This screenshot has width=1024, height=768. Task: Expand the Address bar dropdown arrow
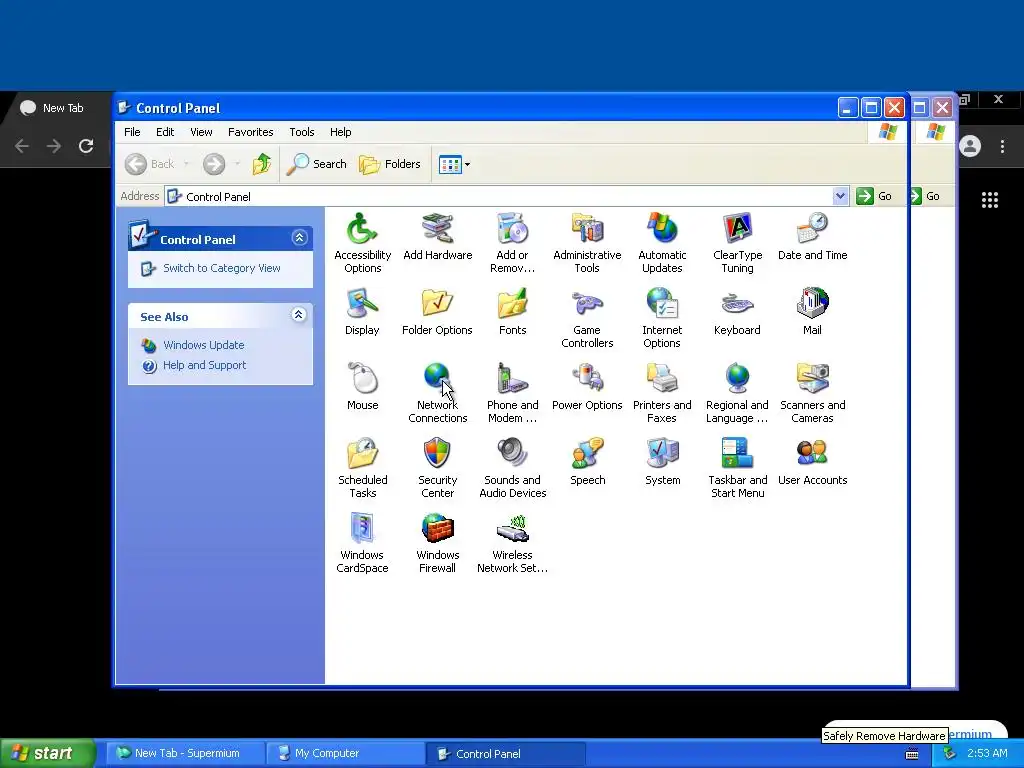point(840,196)
